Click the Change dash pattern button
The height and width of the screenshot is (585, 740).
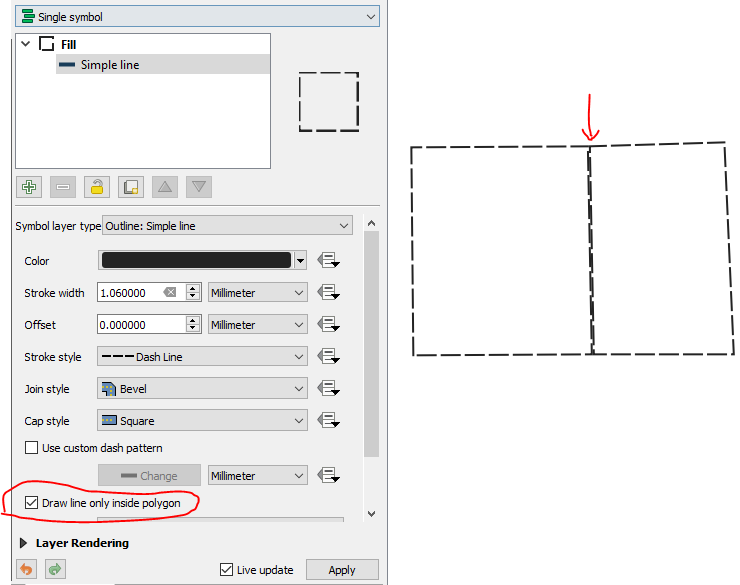[149, 476]
